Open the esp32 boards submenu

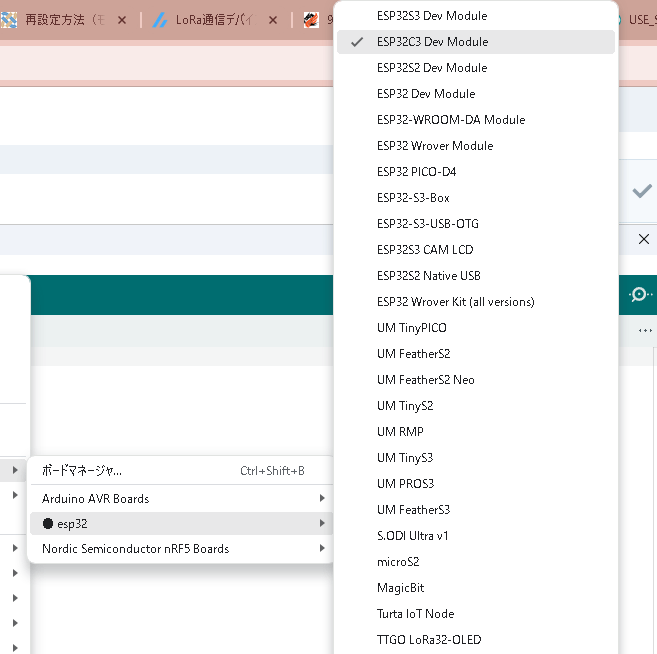click(x=181, y=523)
